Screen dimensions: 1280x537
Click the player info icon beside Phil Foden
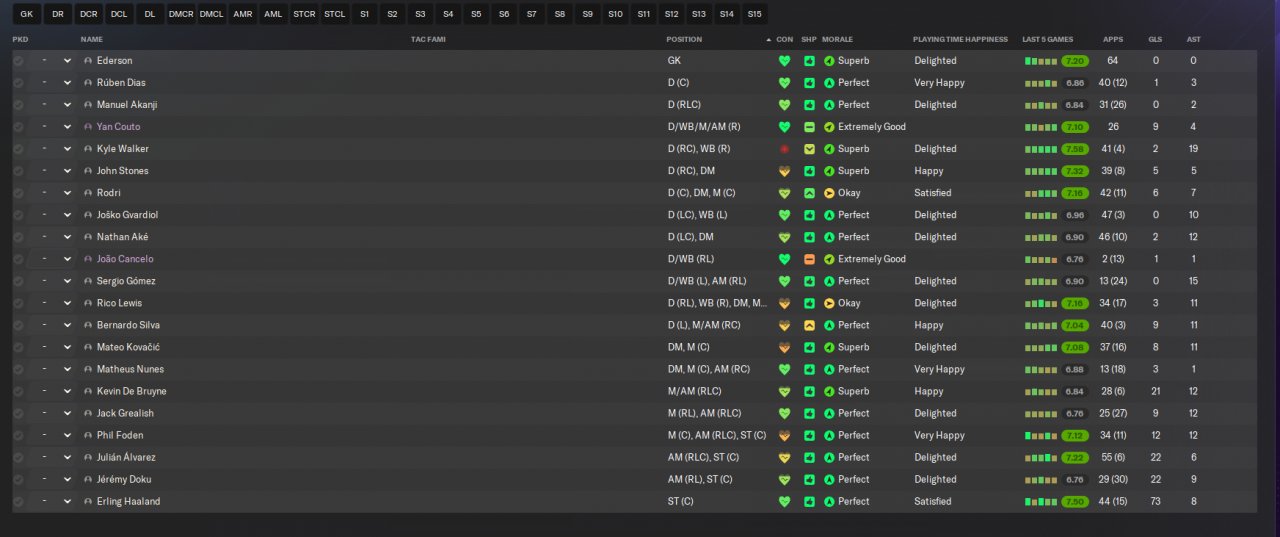click(88, 435)
